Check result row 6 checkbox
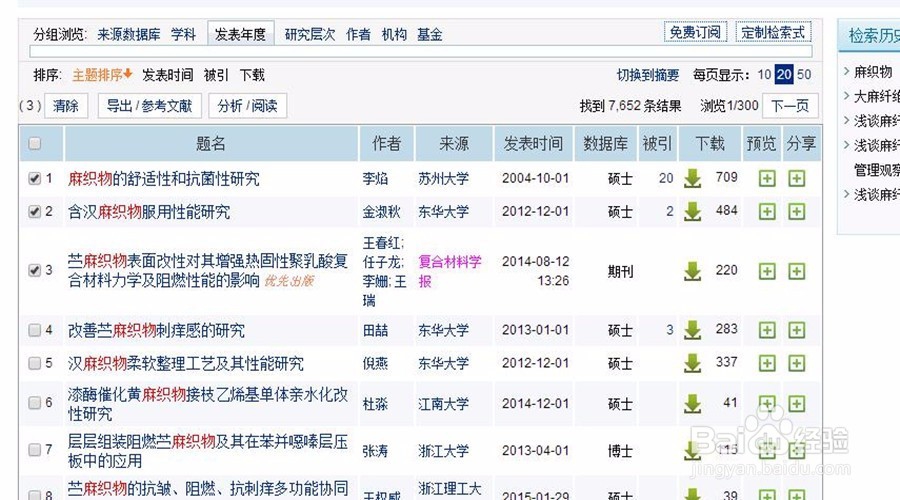This screenshot has height=500, width=900. 34,402
